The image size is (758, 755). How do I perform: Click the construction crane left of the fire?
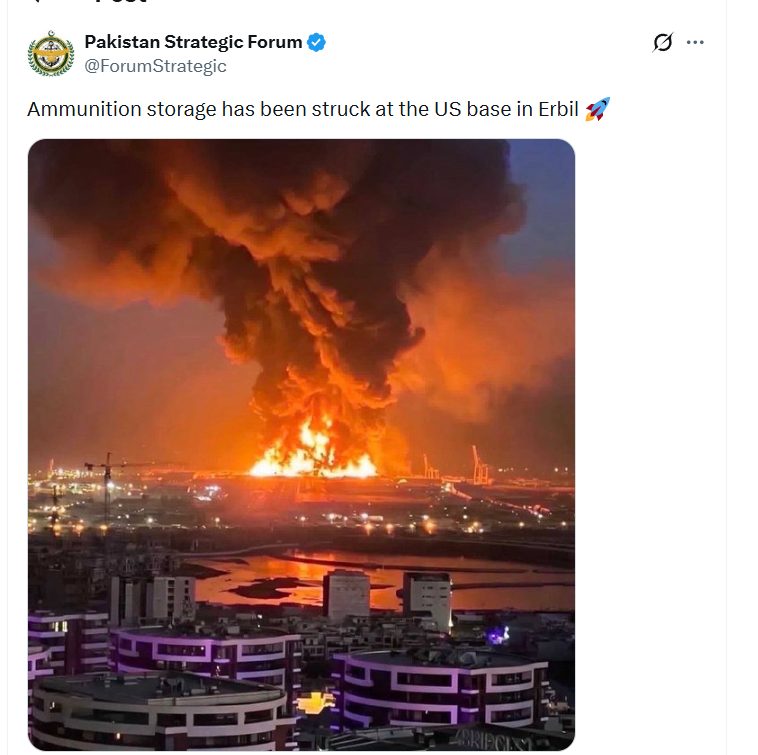[x=105, y=485]
